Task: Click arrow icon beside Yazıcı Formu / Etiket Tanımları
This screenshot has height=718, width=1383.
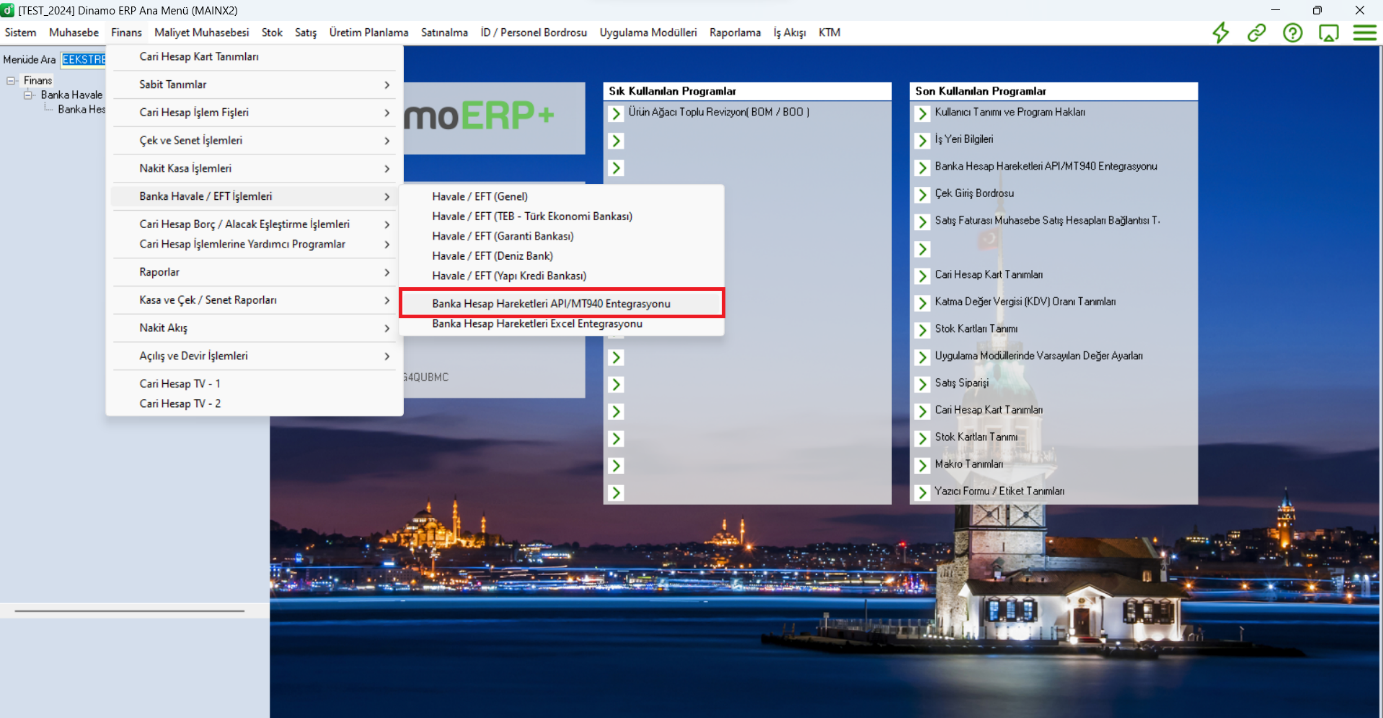Action: [922, 492]
